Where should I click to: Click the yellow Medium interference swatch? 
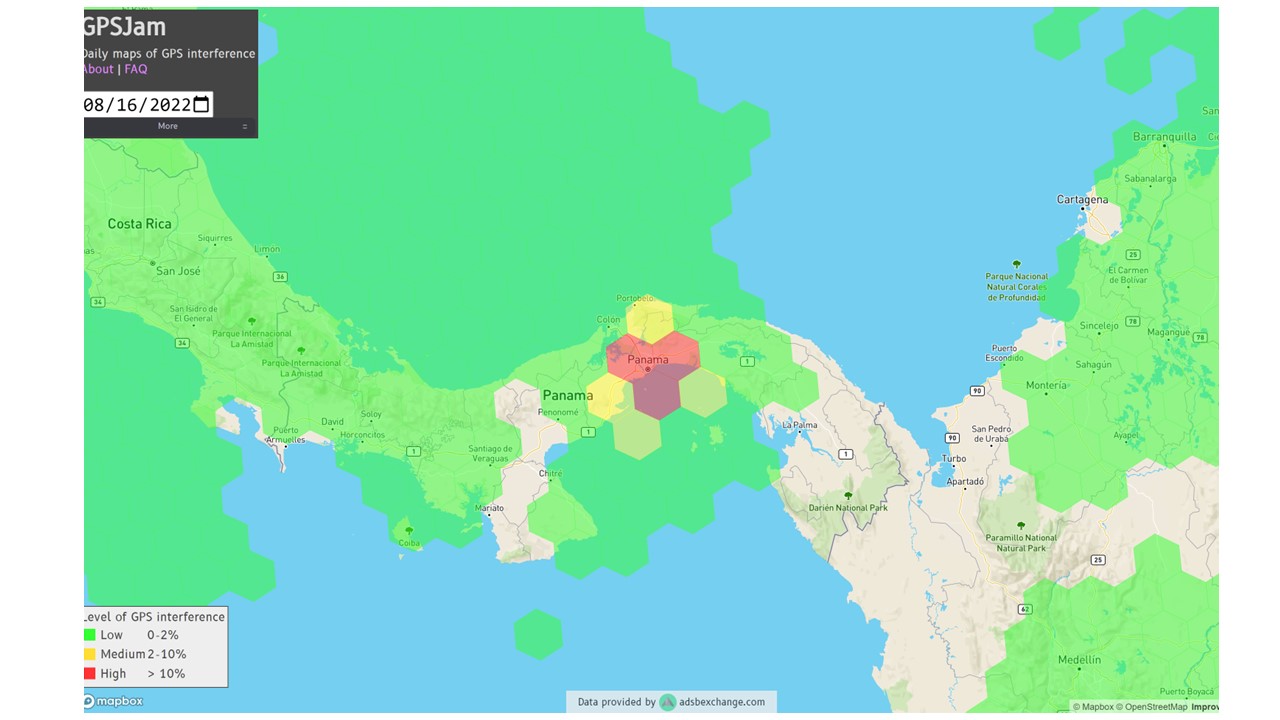(91, 654)
